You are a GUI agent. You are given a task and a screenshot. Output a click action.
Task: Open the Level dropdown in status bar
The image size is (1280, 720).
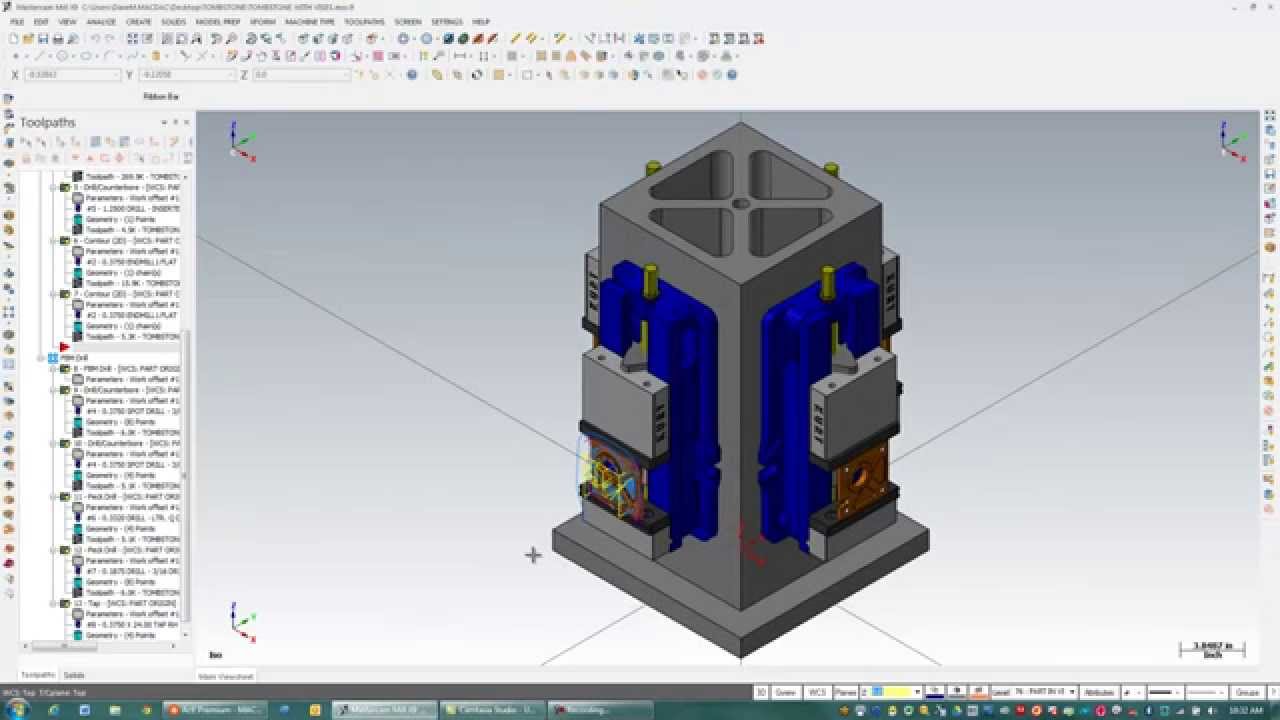pyautogui.click(x=1073, y=692)
